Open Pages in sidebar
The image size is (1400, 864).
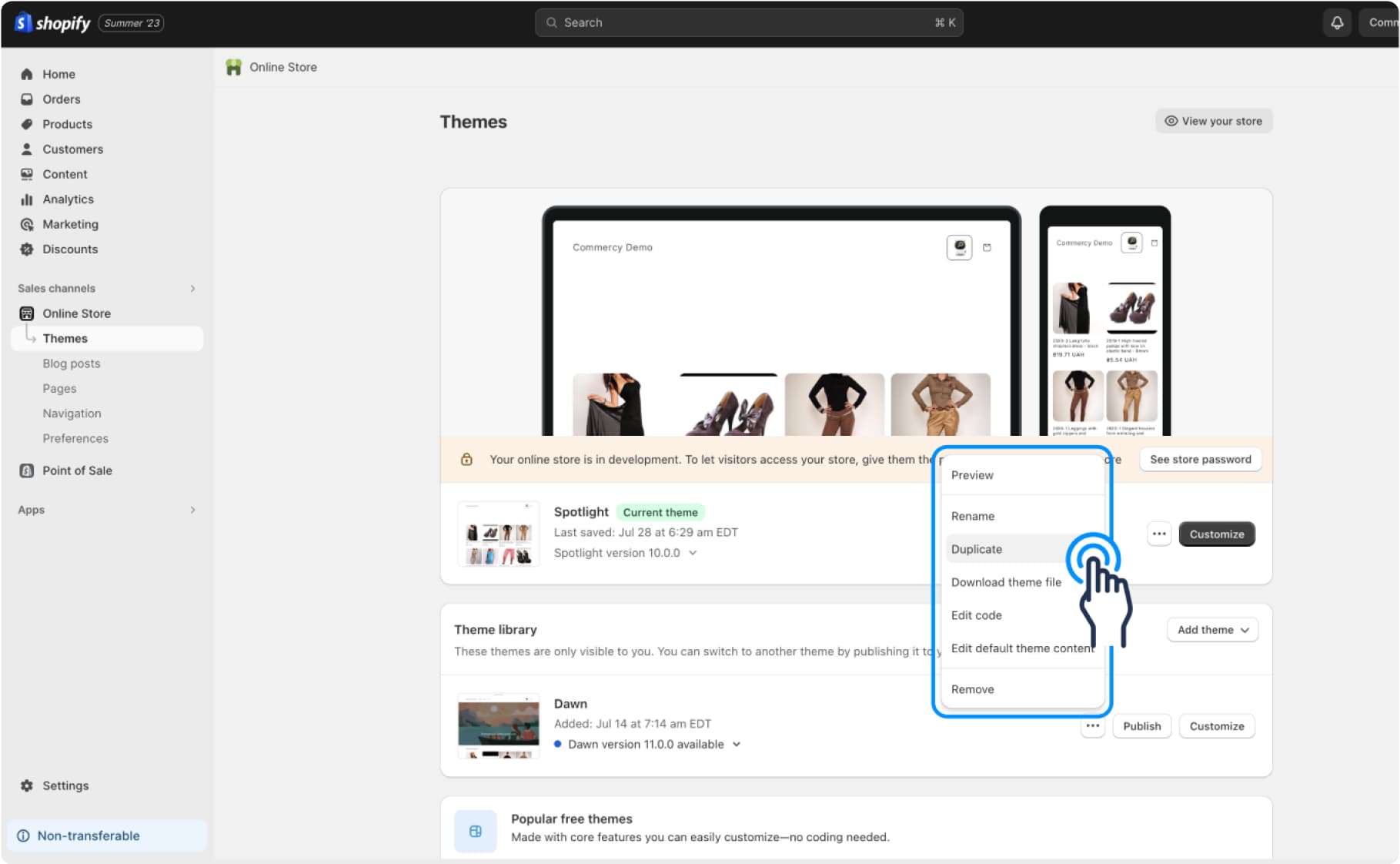pyautogui.click(x=59, y=388)
